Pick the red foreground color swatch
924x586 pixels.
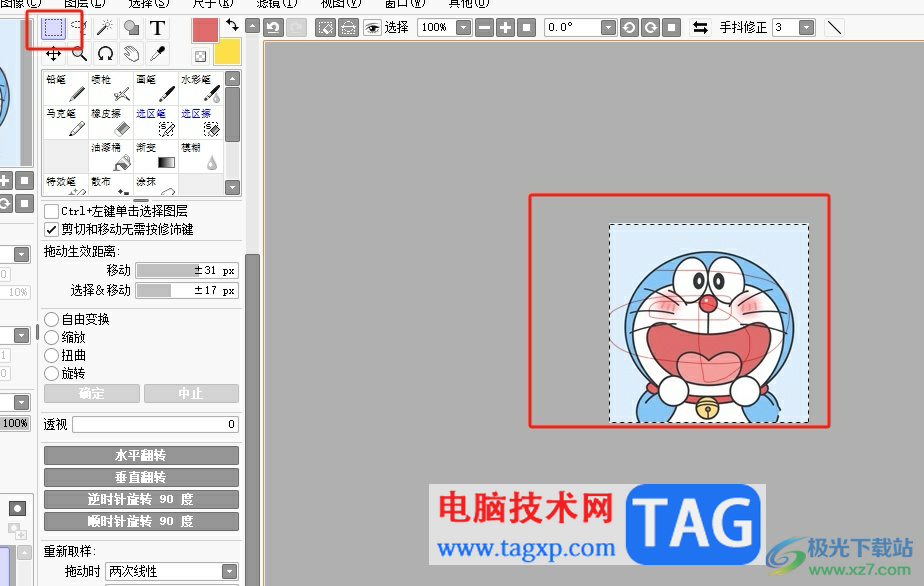pyautogui.click(x=205, y=30)
